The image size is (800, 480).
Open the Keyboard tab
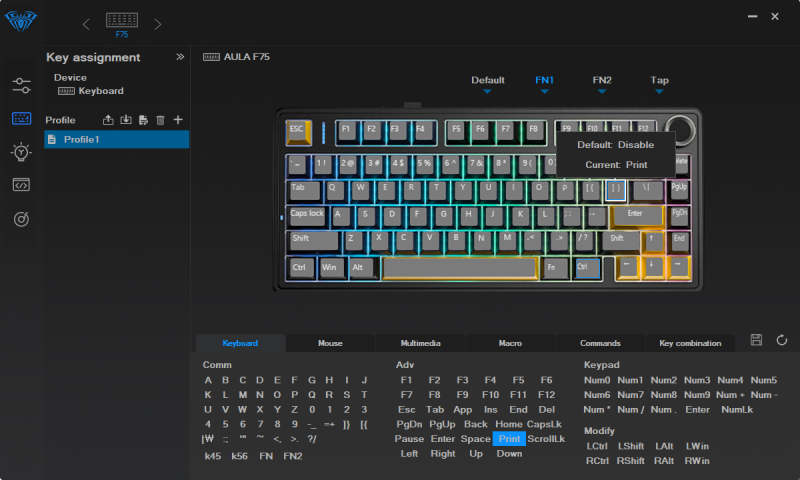pos(240,343)
